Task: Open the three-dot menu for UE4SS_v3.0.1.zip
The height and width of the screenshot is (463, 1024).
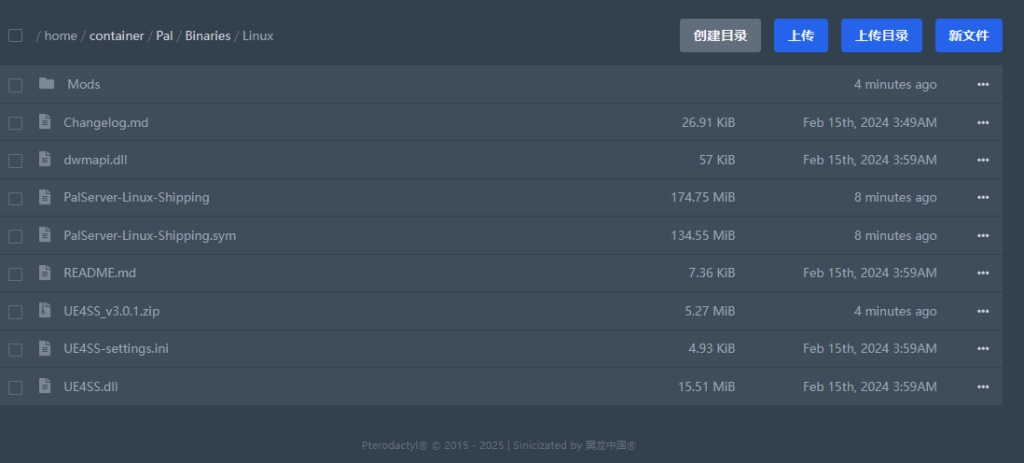Action: [x=982, y=311]
